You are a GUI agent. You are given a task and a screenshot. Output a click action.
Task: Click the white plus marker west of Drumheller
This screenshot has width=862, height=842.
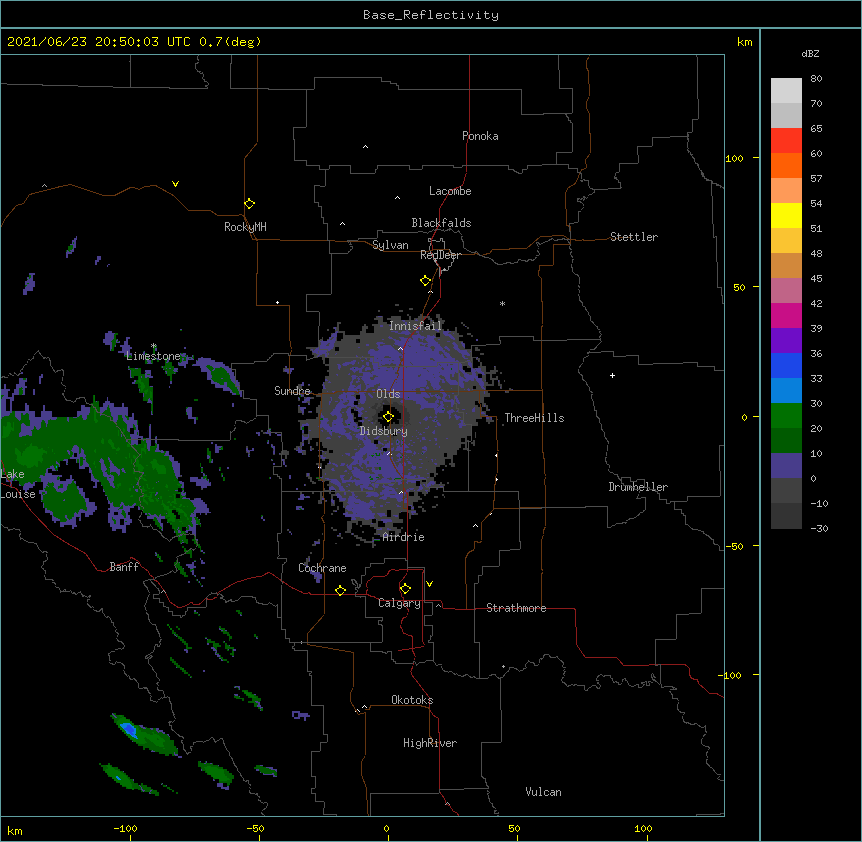coord(612,375)
